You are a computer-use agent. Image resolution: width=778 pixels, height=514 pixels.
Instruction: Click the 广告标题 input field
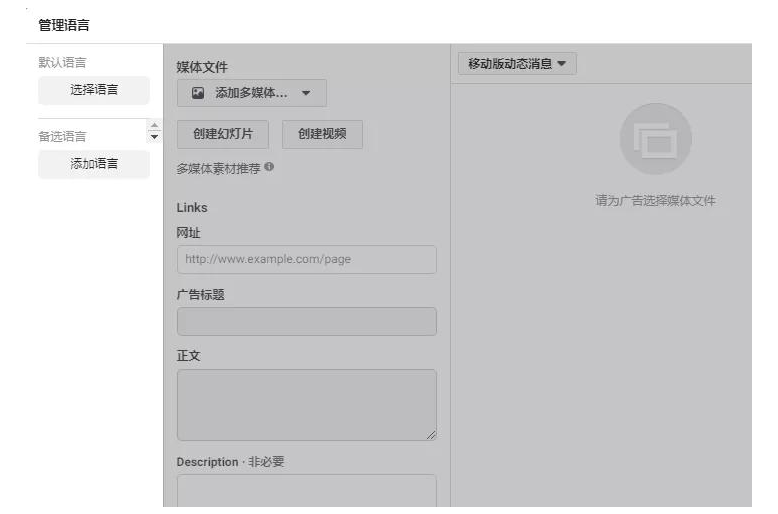click(x=307, y=321)
